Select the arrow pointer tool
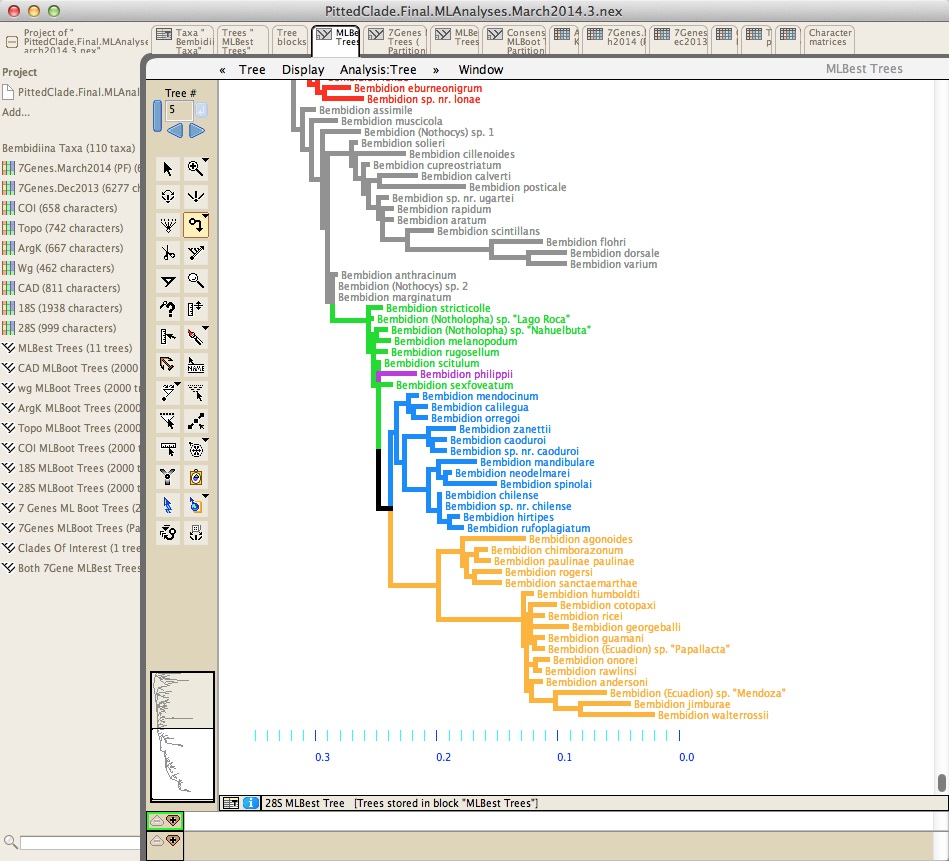 (168, 170)
